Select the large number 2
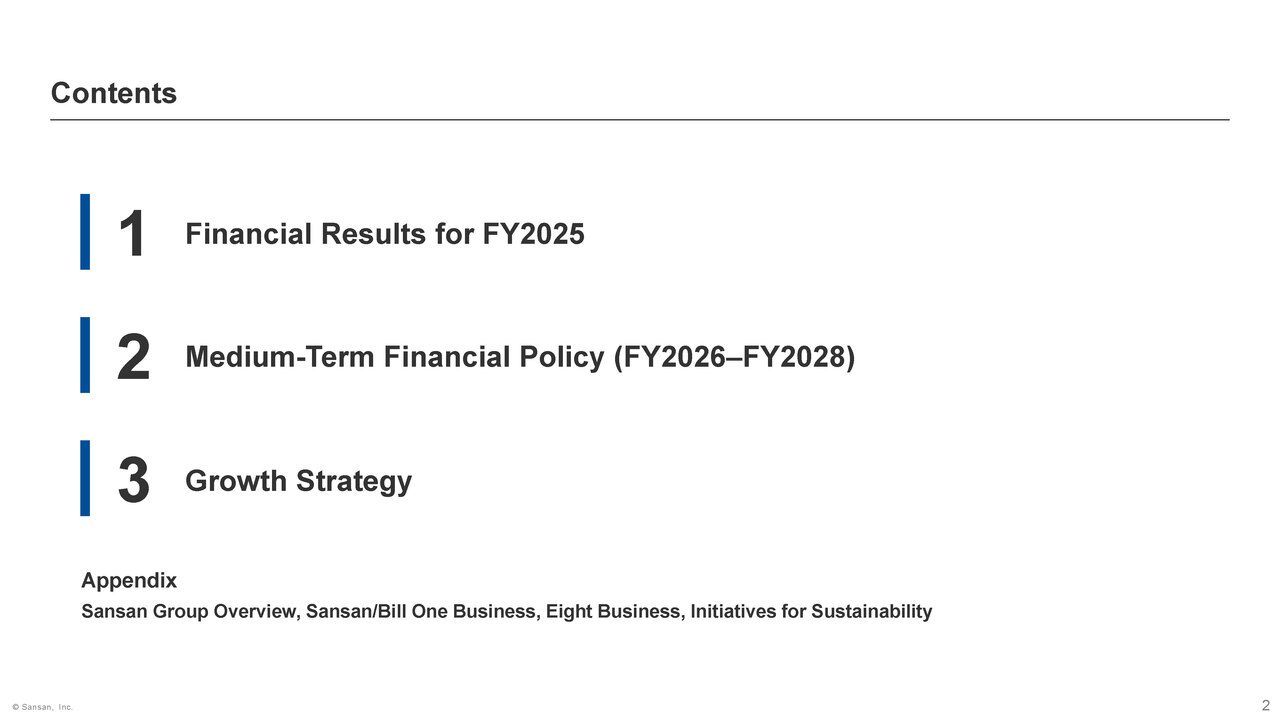Screen dimensions: 1280x720 133,358
